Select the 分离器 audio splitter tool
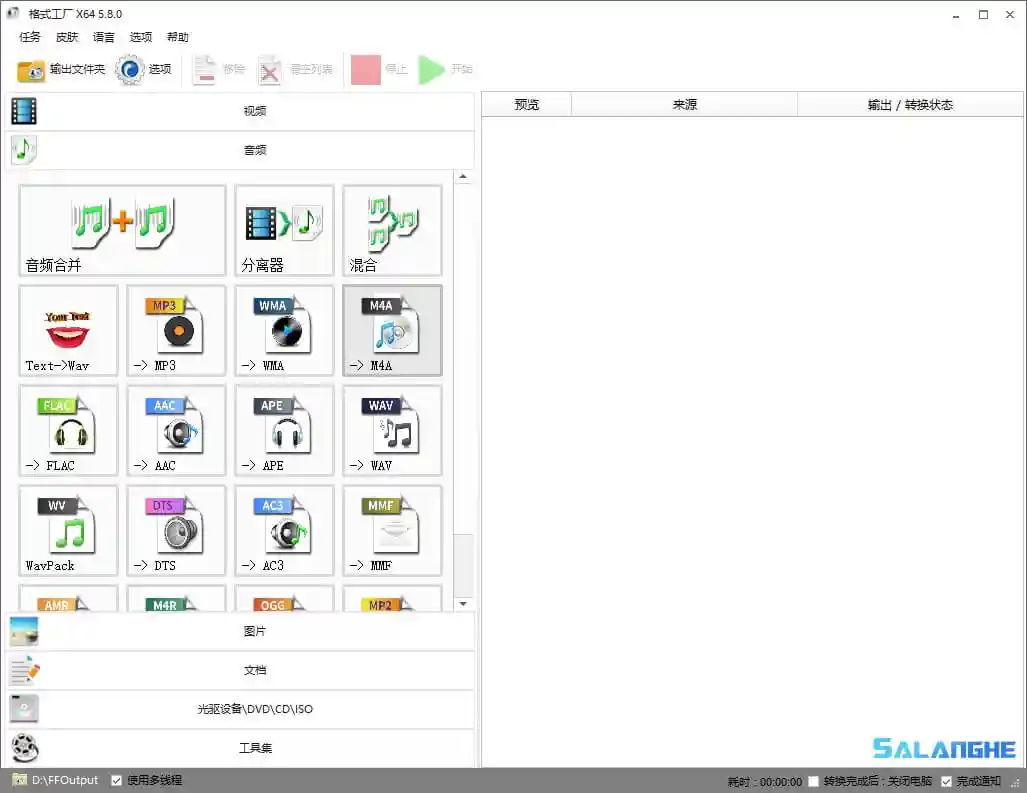 coord(284,230)
